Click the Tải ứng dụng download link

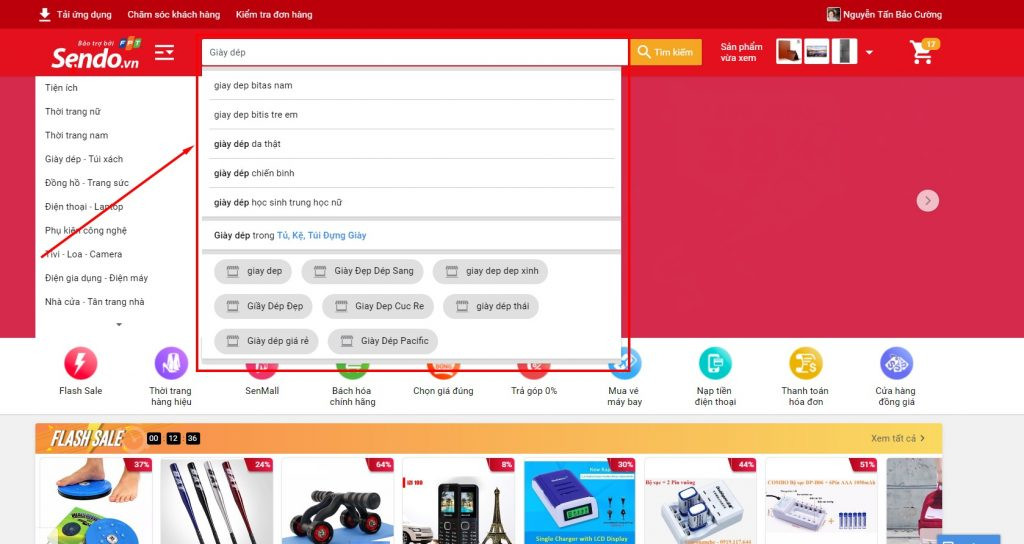75,15
